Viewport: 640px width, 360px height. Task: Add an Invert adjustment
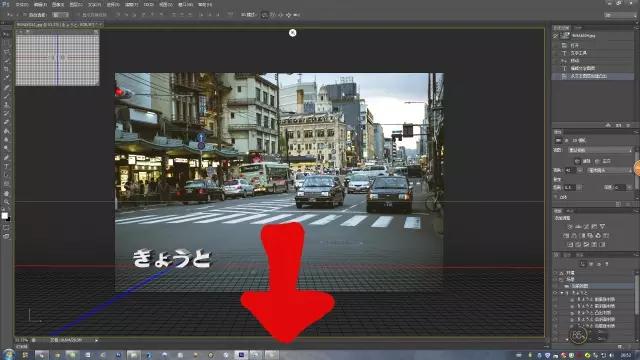(x=570, y=244)
